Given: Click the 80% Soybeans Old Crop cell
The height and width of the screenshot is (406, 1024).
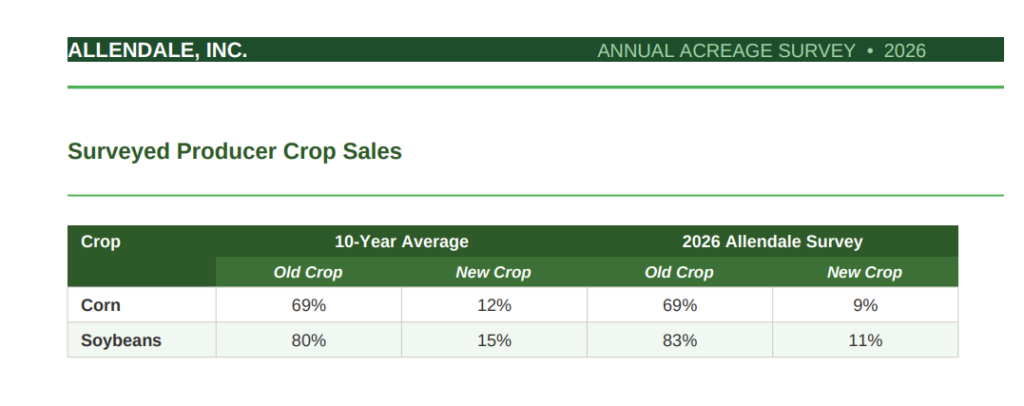Looking at the screenshot, I should [308, 340].
